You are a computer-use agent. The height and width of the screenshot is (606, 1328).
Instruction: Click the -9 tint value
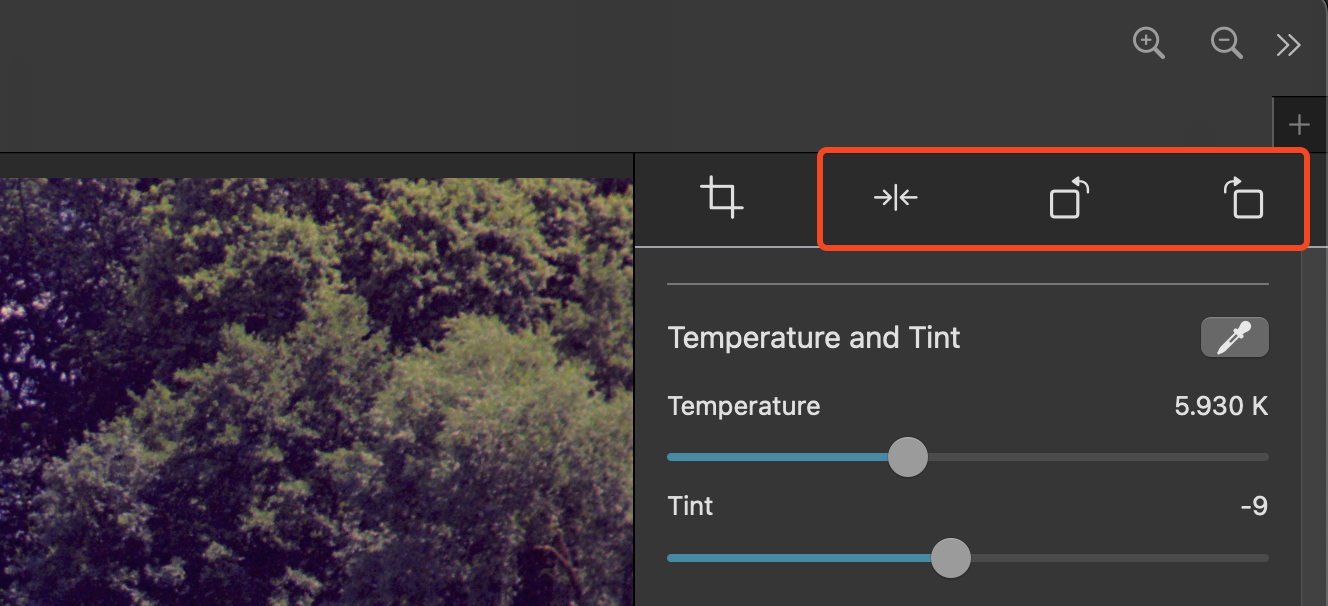click(1254, 506)
